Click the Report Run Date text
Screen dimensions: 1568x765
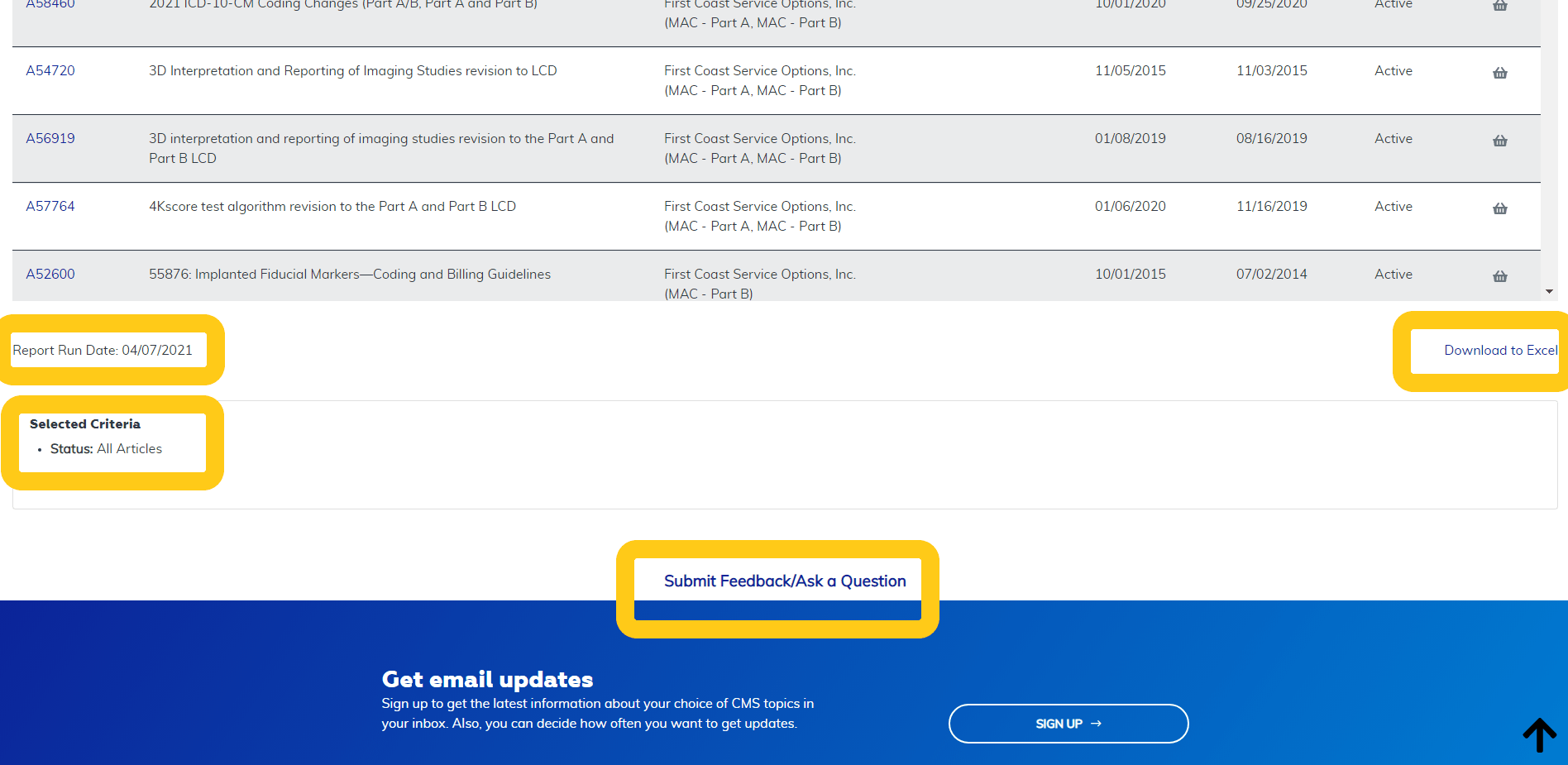click(x=103, y=351)
